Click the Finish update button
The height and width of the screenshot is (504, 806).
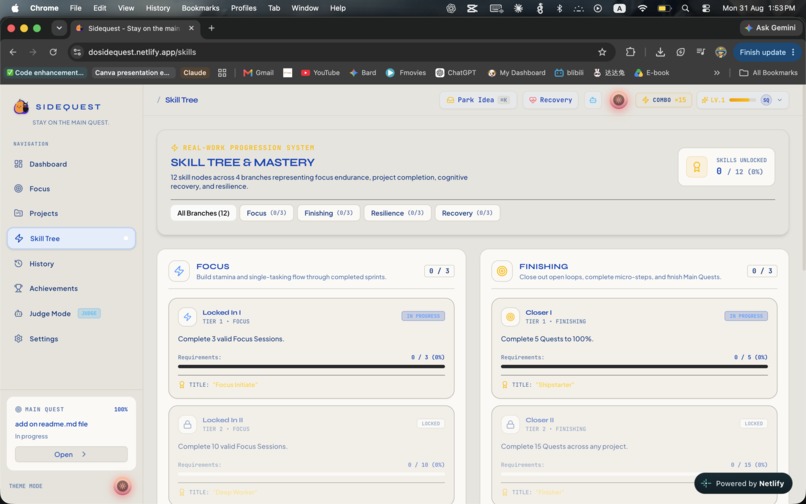click(x=767, y=52)
